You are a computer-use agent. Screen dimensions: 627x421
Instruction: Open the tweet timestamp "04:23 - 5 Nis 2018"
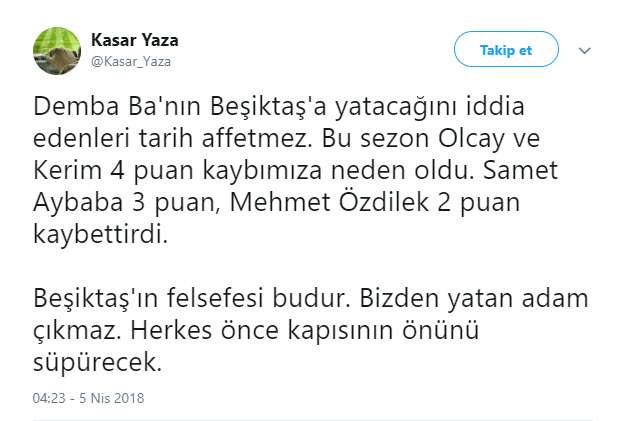pos(89,397)
